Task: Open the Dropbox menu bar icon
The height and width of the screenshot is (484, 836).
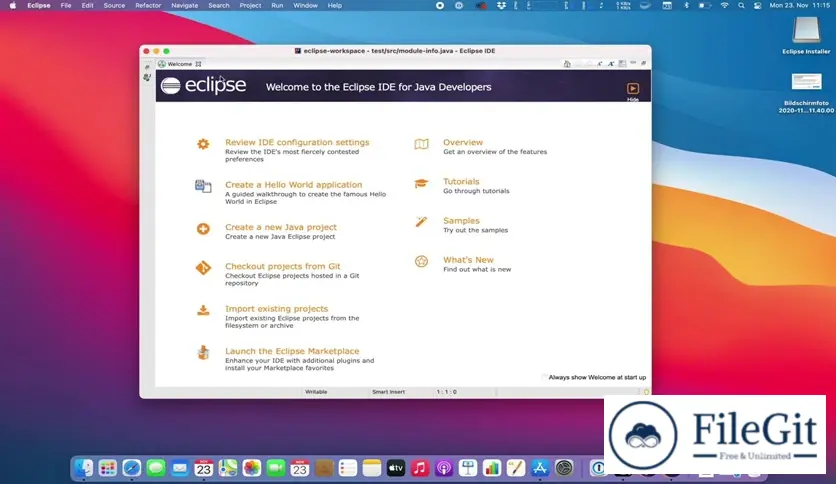Action: 501,5
